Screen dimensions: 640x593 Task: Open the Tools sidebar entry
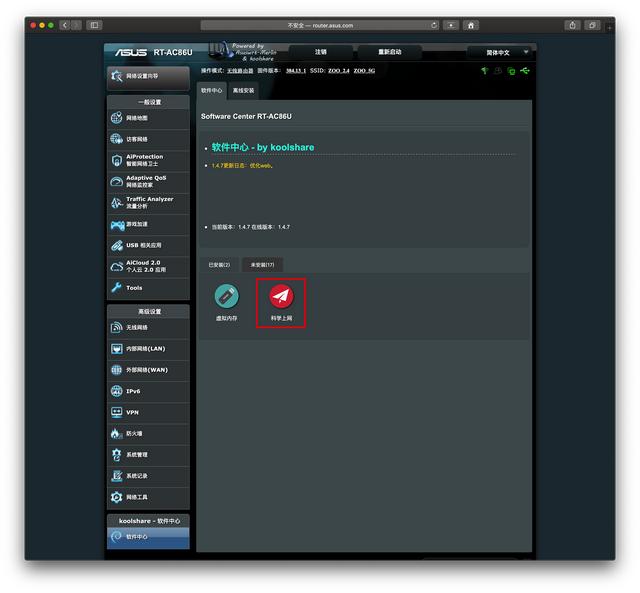click(x=149, y=288)
